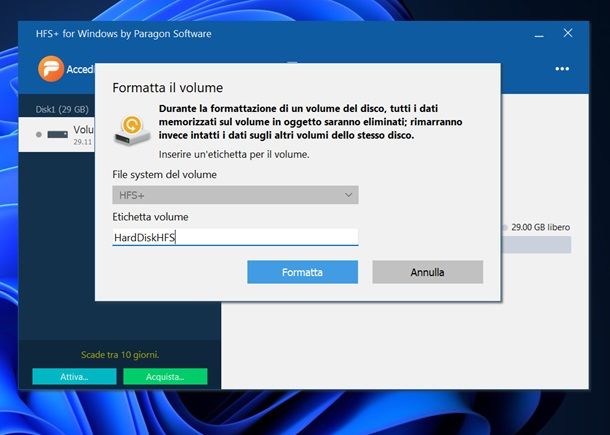Click 'Inserire un'etichetta per il volume.' text

[x=234, y=154]
